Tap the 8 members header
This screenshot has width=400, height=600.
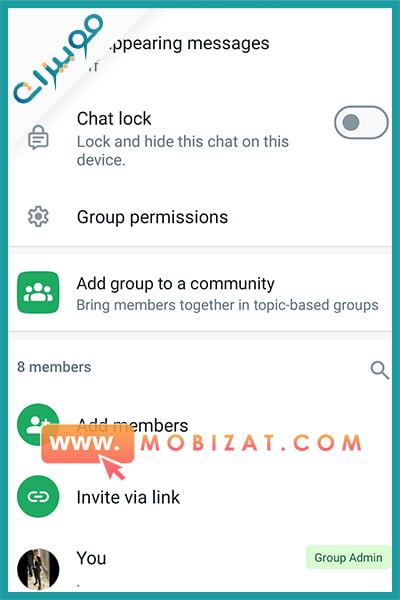point(54,367)
